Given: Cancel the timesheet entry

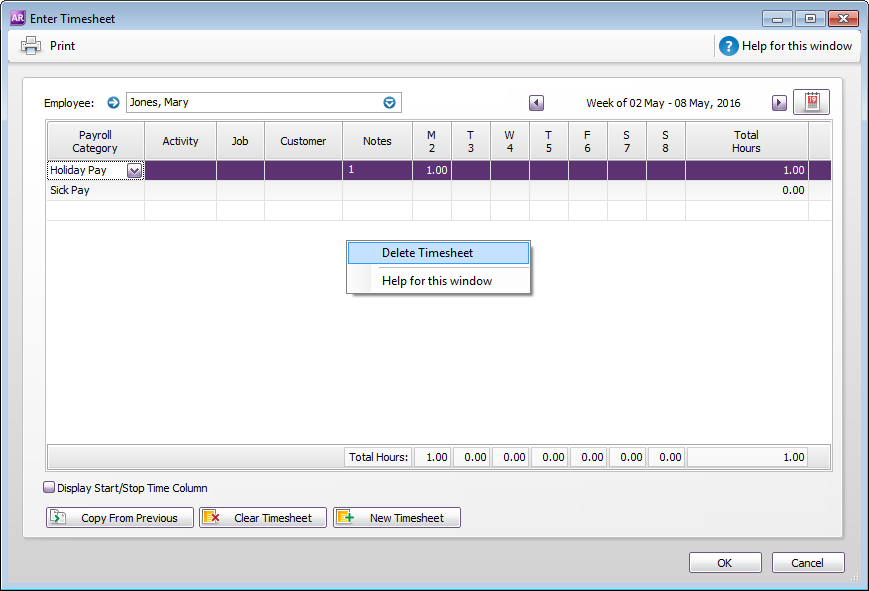Looking at the screenshot, I should [807, 563].
